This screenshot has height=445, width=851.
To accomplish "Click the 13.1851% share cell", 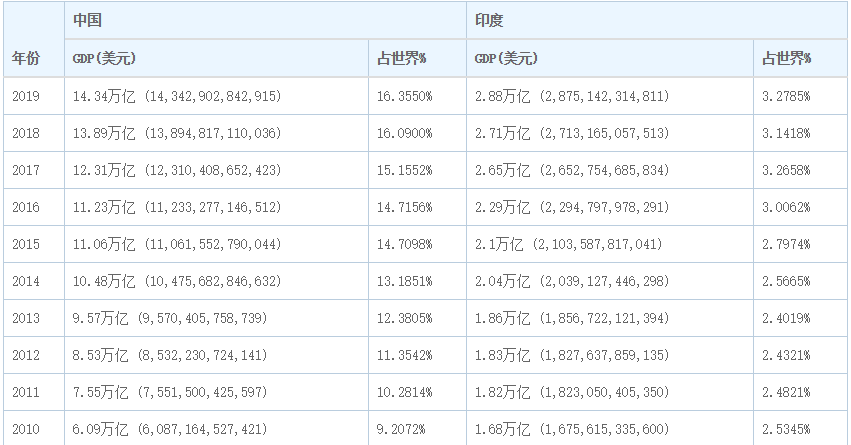I will (x=417, y=281).
